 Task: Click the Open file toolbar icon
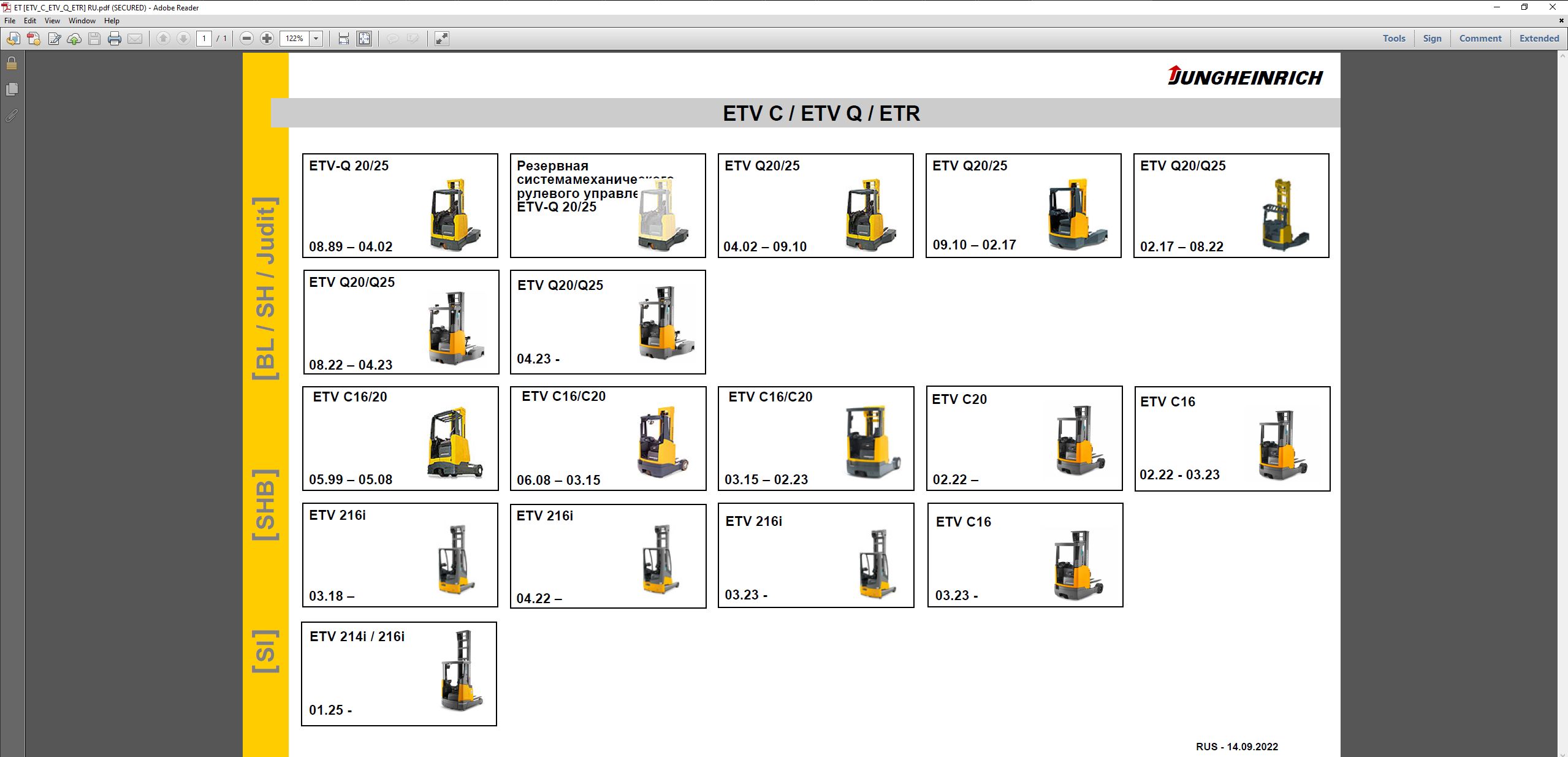point(13,39)
